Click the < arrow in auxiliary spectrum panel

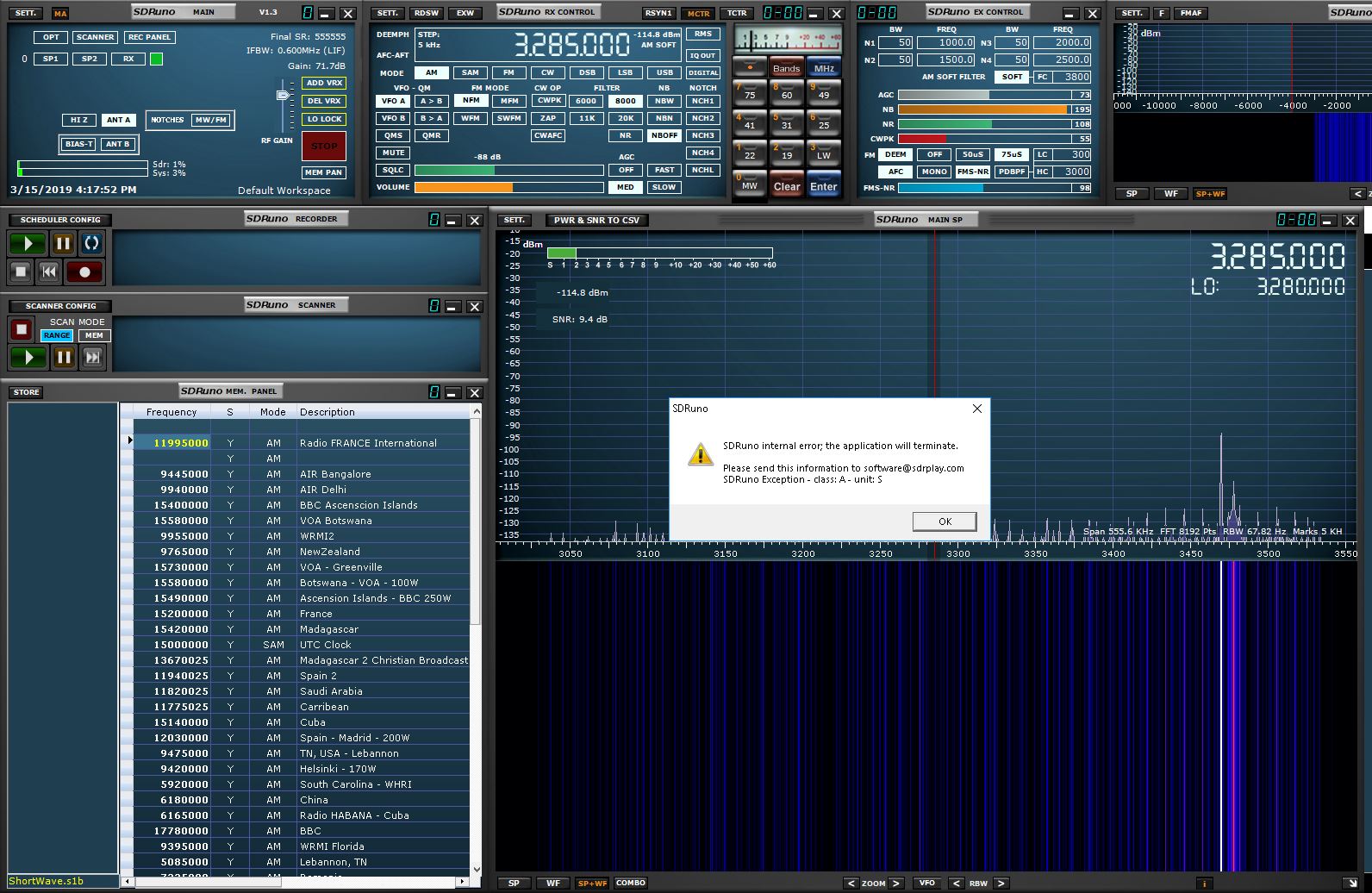tap(1357, 194)
